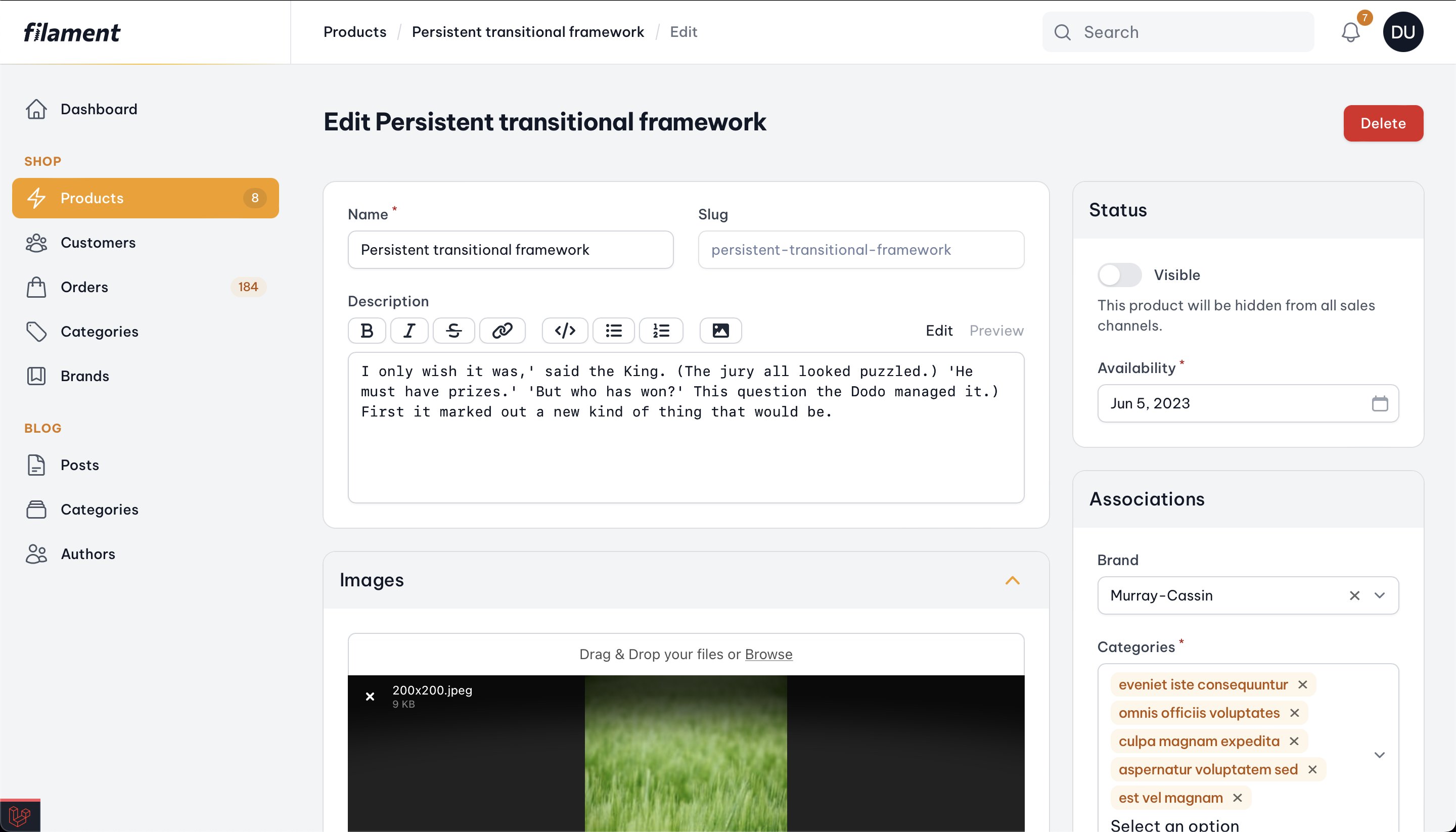This screenshot has height=832, width=1456.
Task: Create a bulleted list in the description
Action: coord(613,330)
